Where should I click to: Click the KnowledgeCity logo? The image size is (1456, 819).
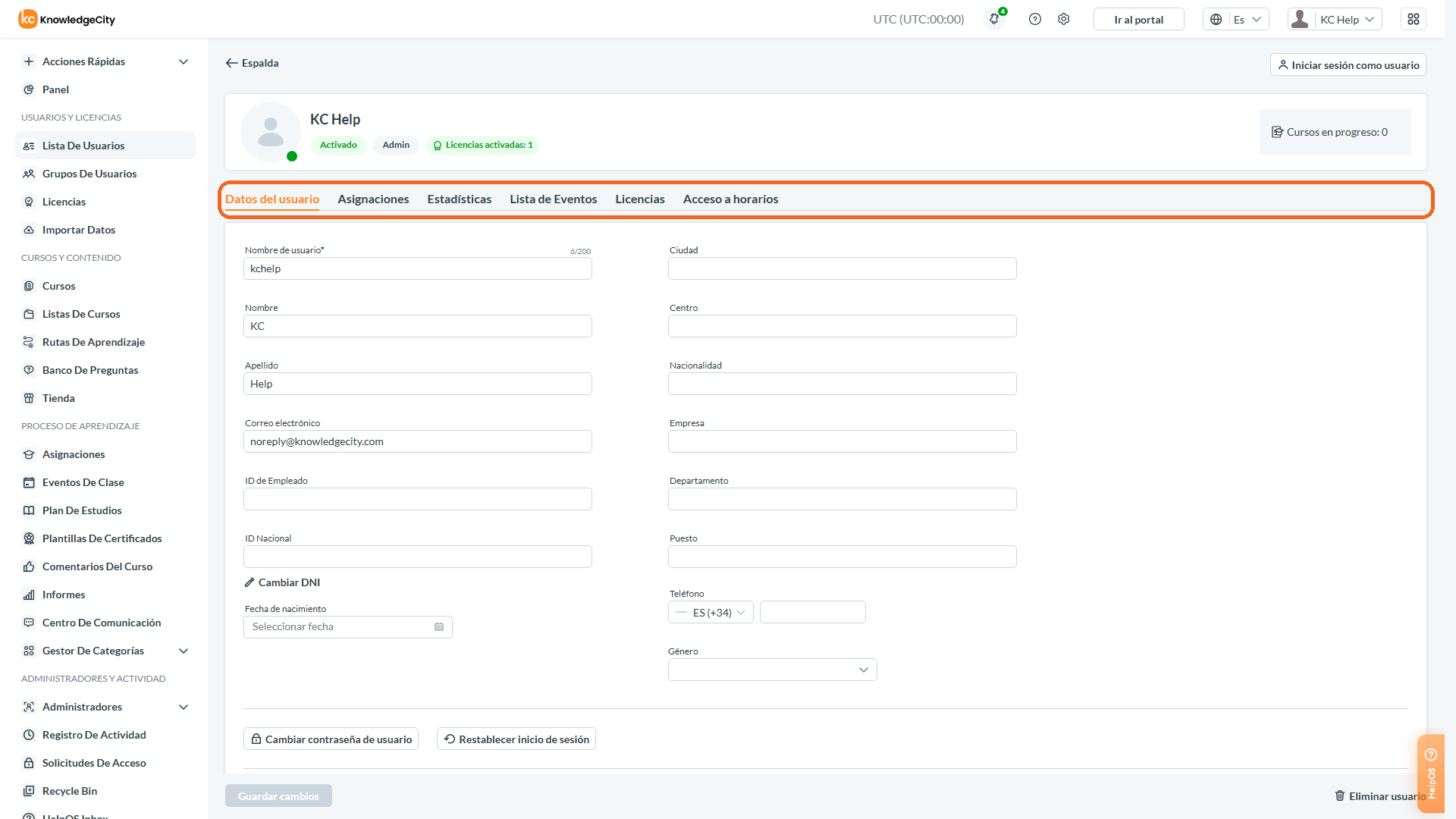click(67, 19)
